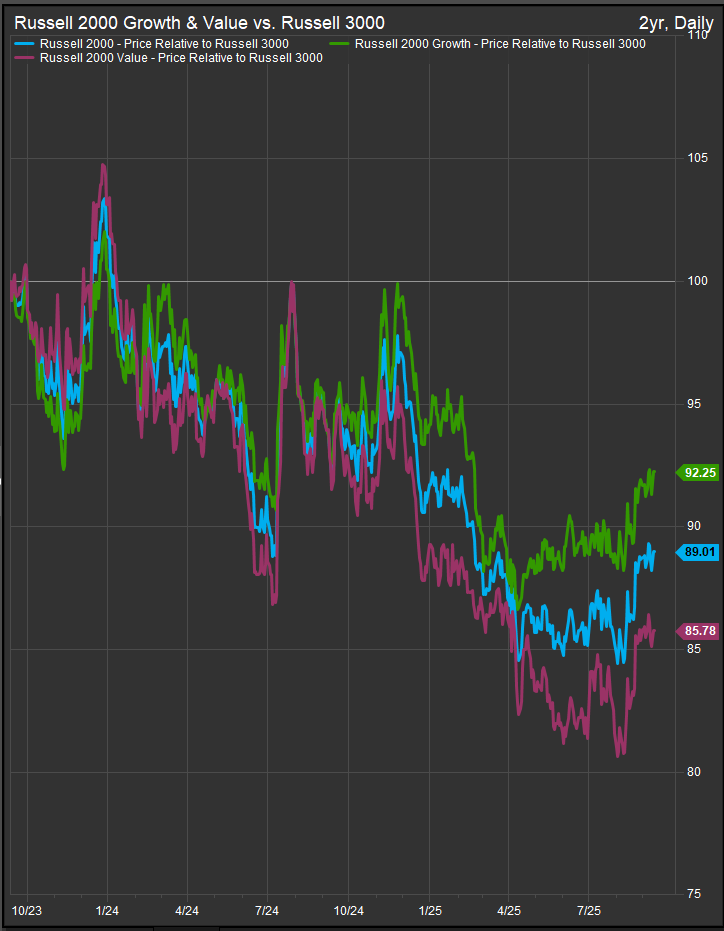The width and height of the screenshot is (724, 931).
Task: Click the blue 89.01 value tag
Action: pyautogui.click(x=699, y=551)
